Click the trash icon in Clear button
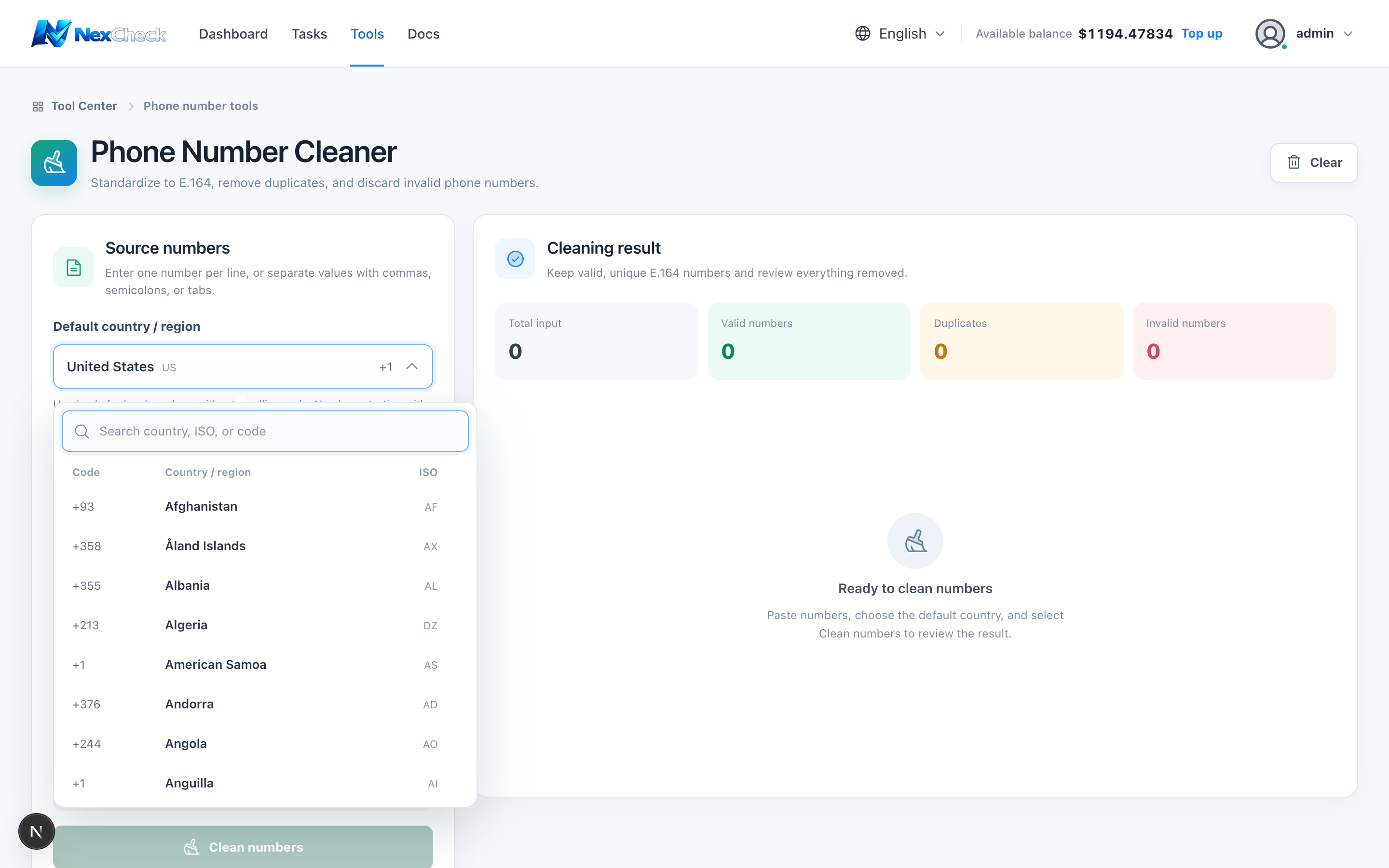The width and height of the screenshot is (1389, 868). 1294,163
